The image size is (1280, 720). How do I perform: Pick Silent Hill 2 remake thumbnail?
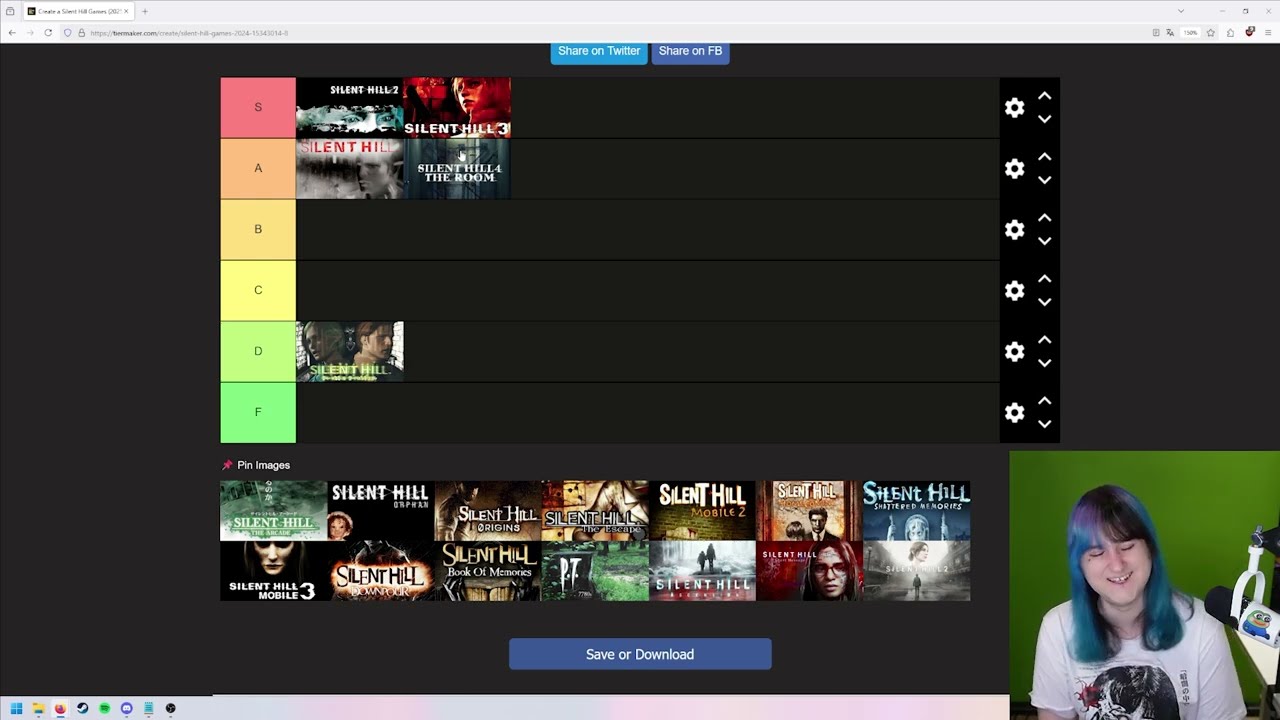click(x=916, y=571)
